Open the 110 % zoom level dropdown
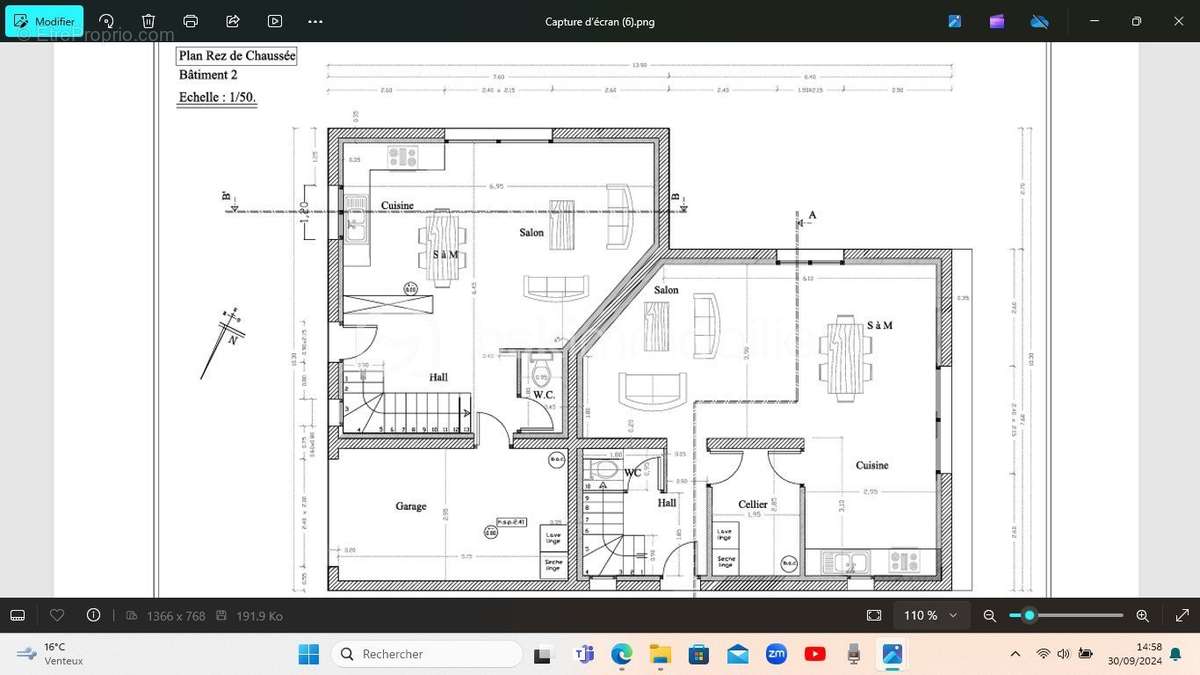The height and width of the screenshot is (675, 1200). pos(931,616)
